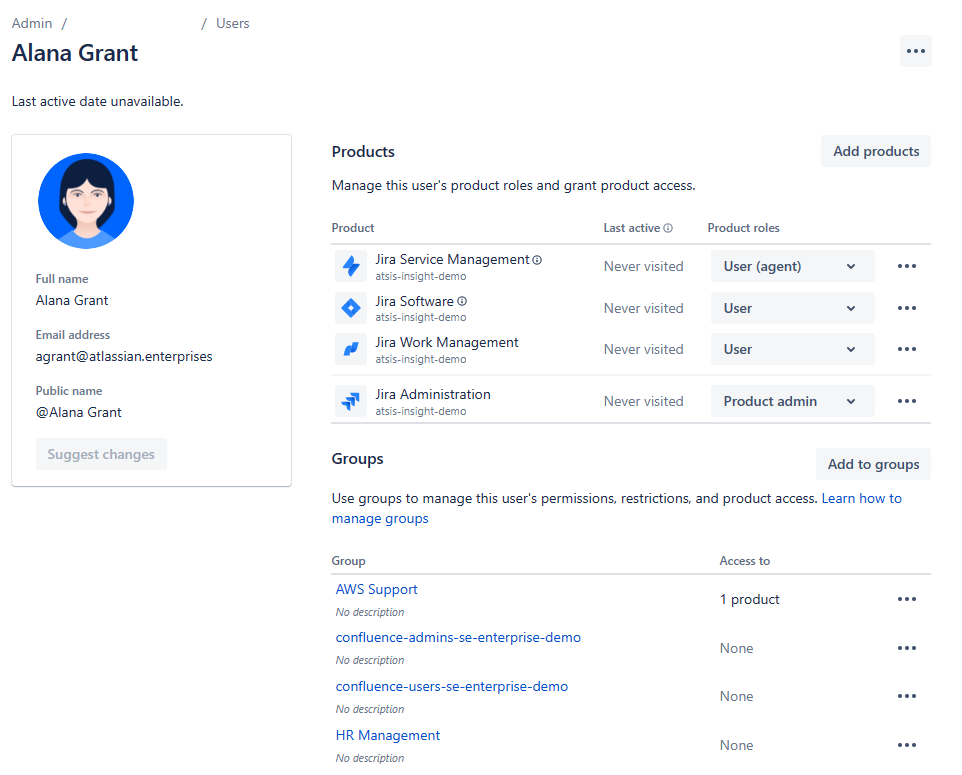This screenshot has width=962, height=775.
Task: Navigate to Users breadcrumb item
Action: (x=233, y=23)
